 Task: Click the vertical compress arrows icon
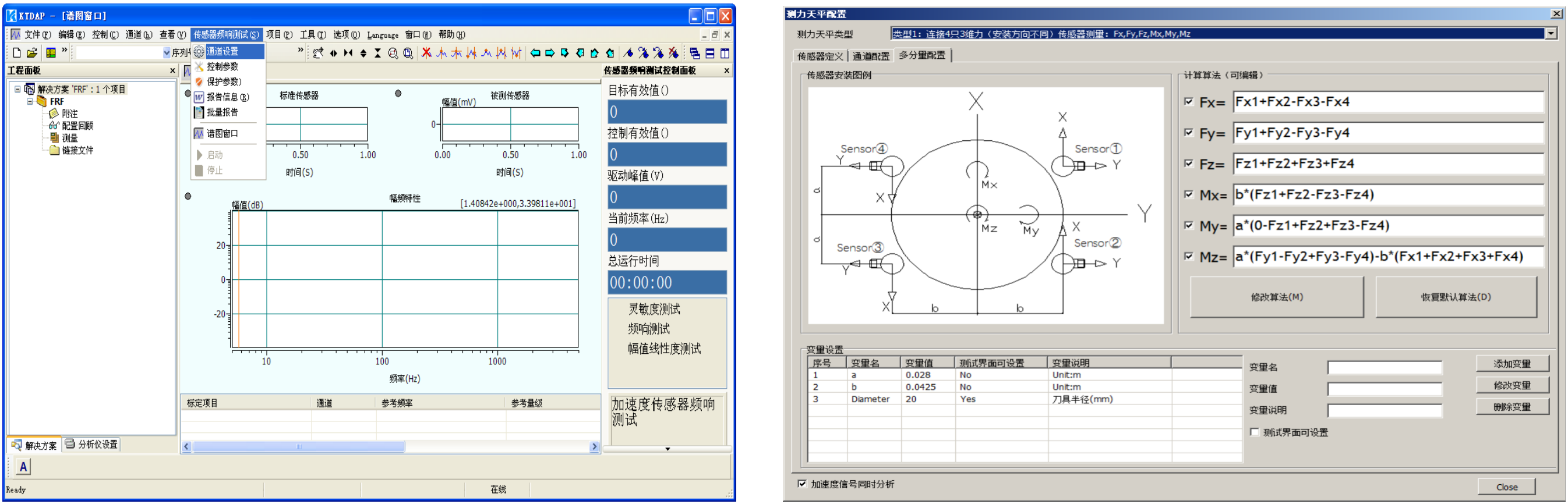pos(377,54)
